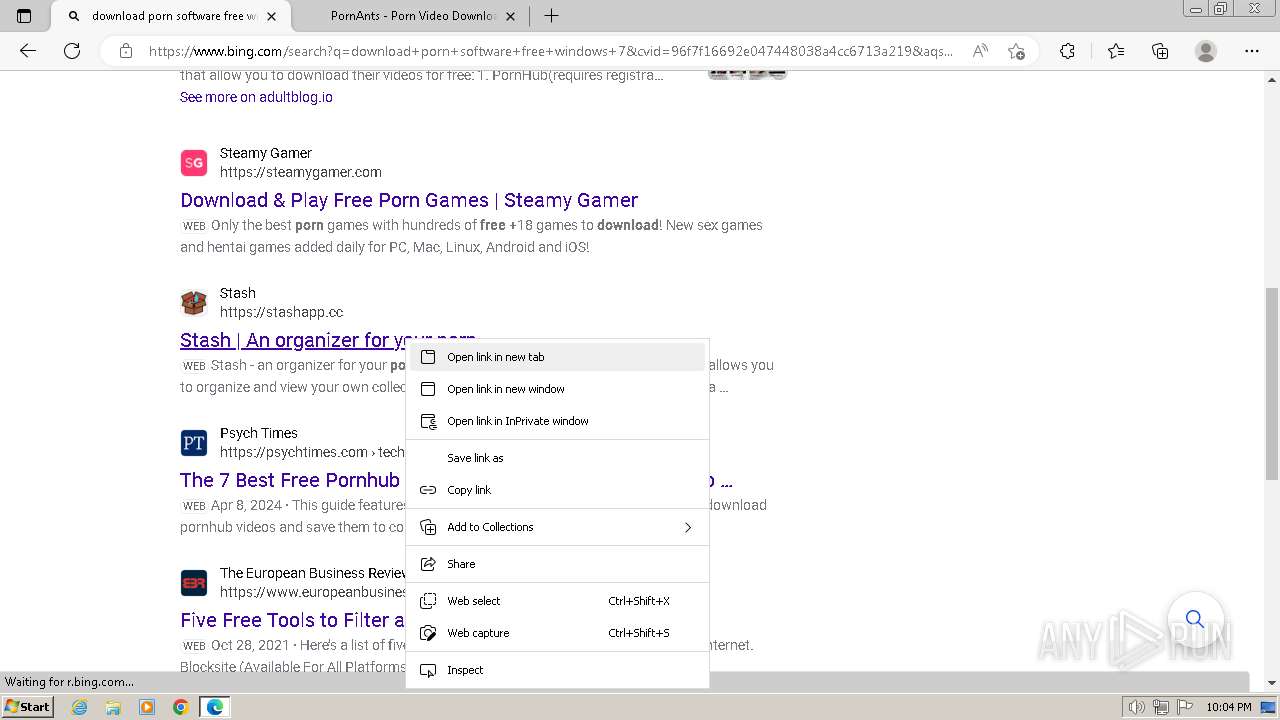
Task: Select Microsoft Edge taskbar button
Action: (215, 707)
